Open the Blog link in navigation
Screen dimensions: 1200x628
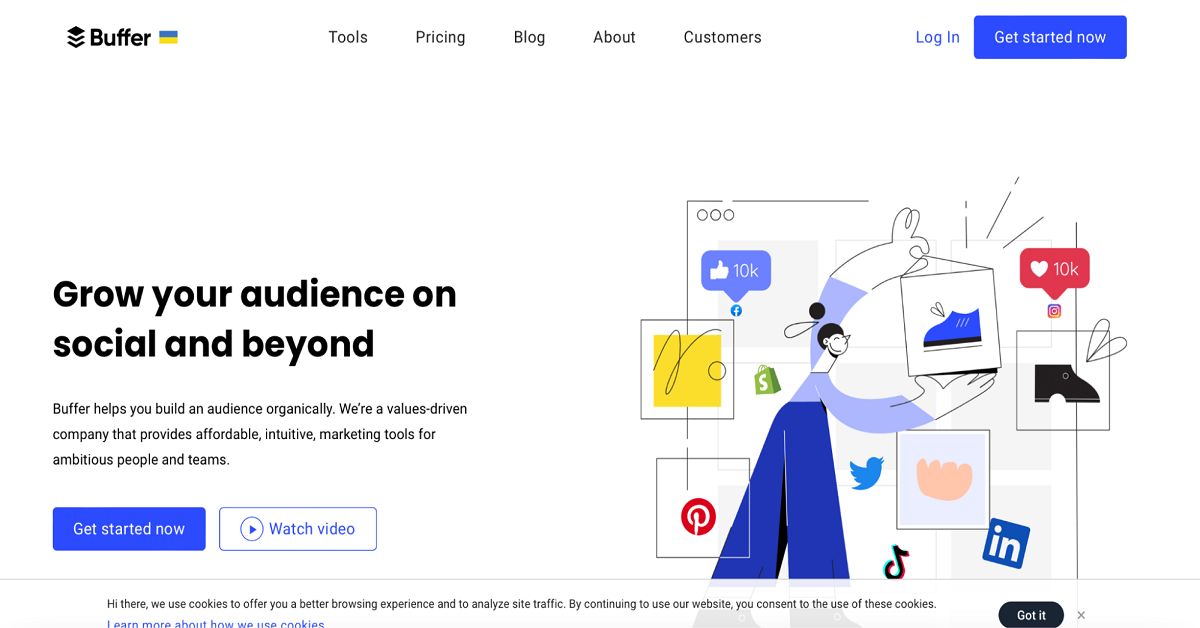pyautogui.click(x=529, y=37)
